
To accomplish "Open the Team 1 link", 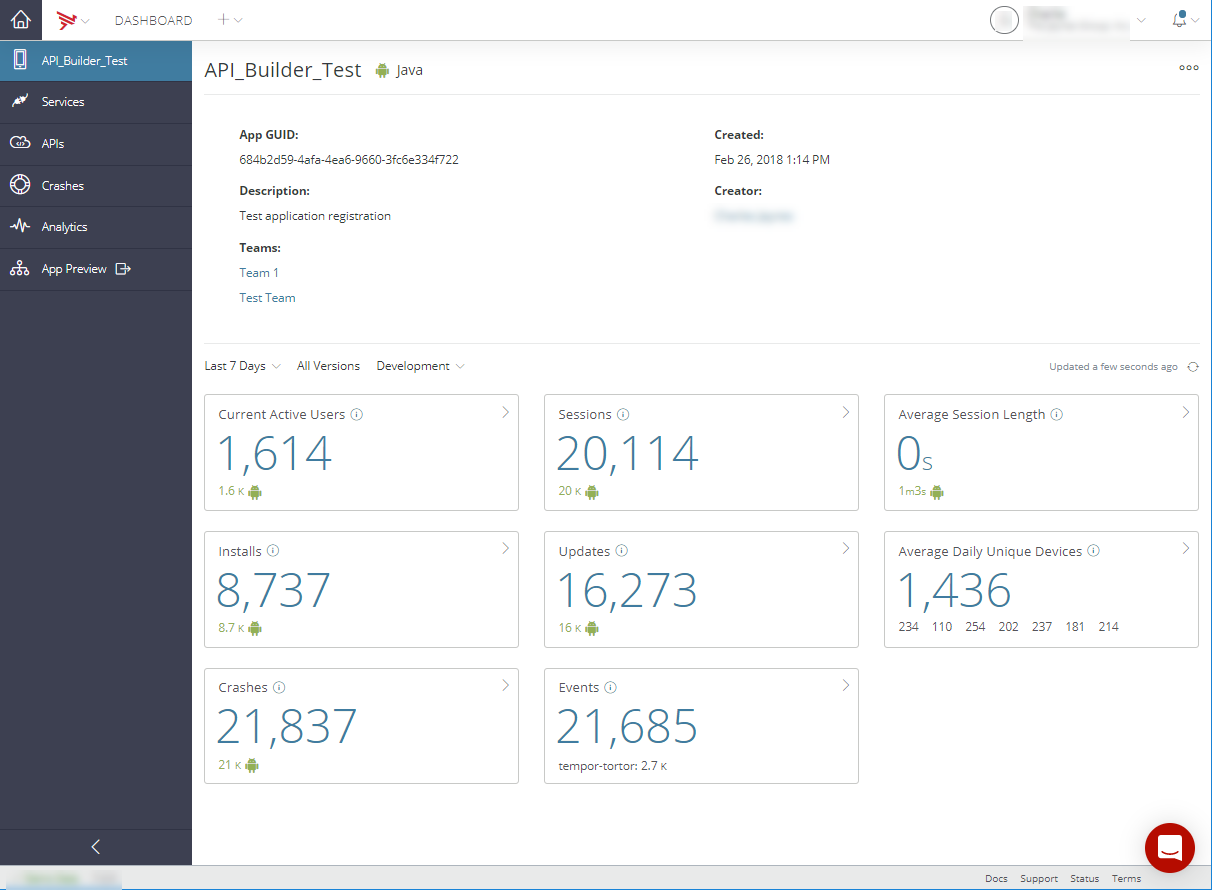I will [258, 272].
